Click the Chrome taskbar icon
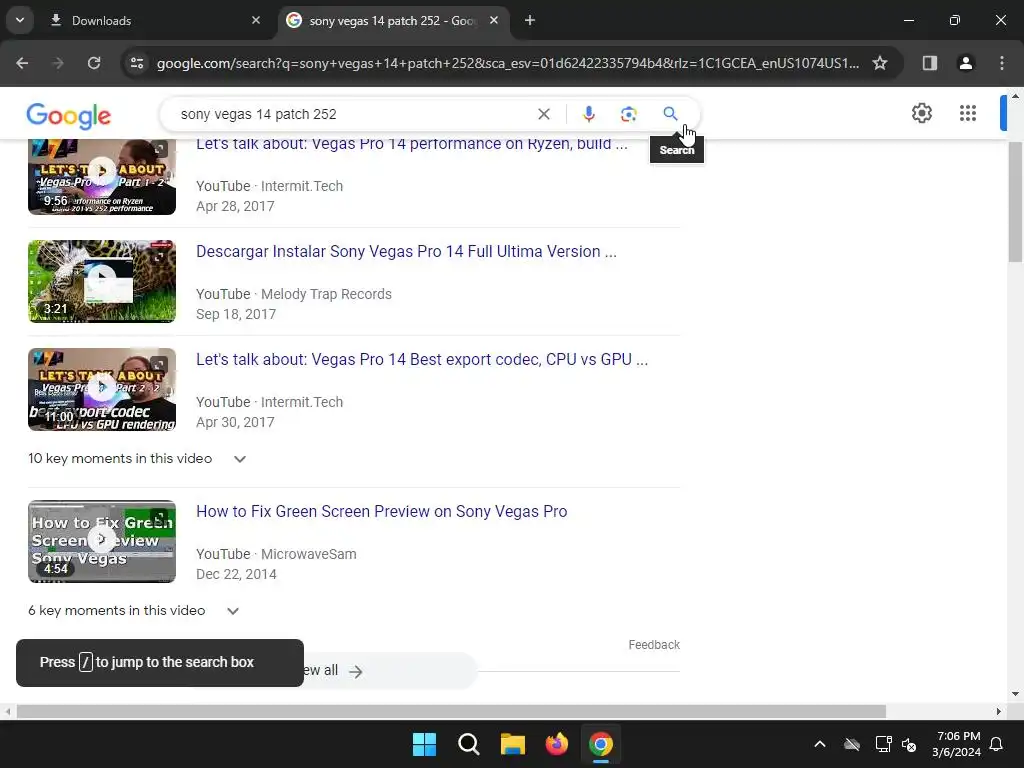 pyautogui.click(x=601, y=744)
